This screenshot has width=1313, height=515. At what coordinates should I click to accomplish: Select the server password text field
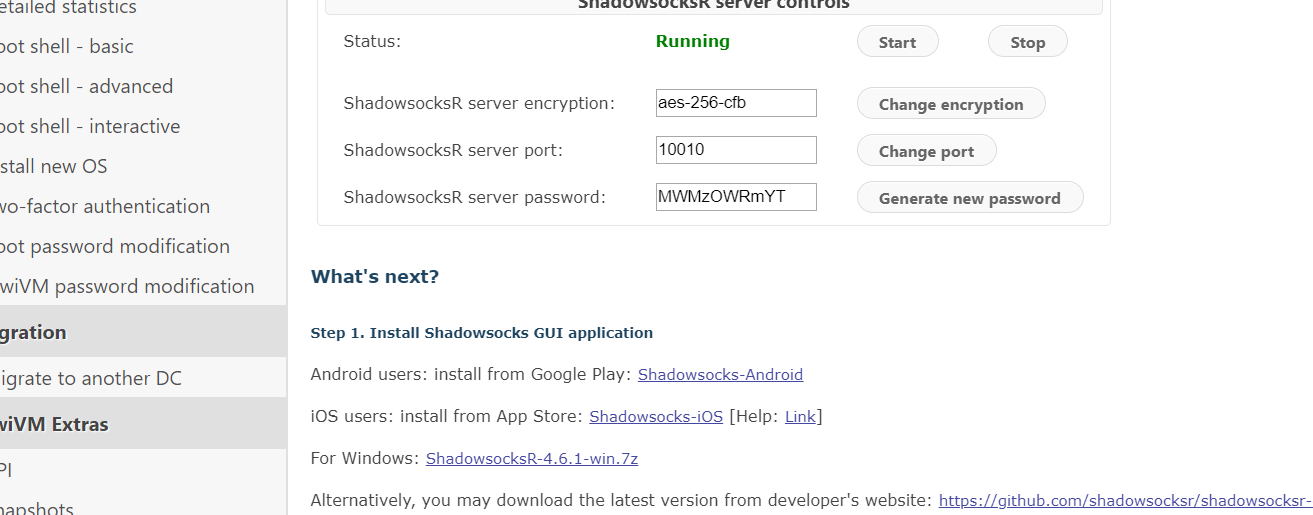click(x=736, y=197)
